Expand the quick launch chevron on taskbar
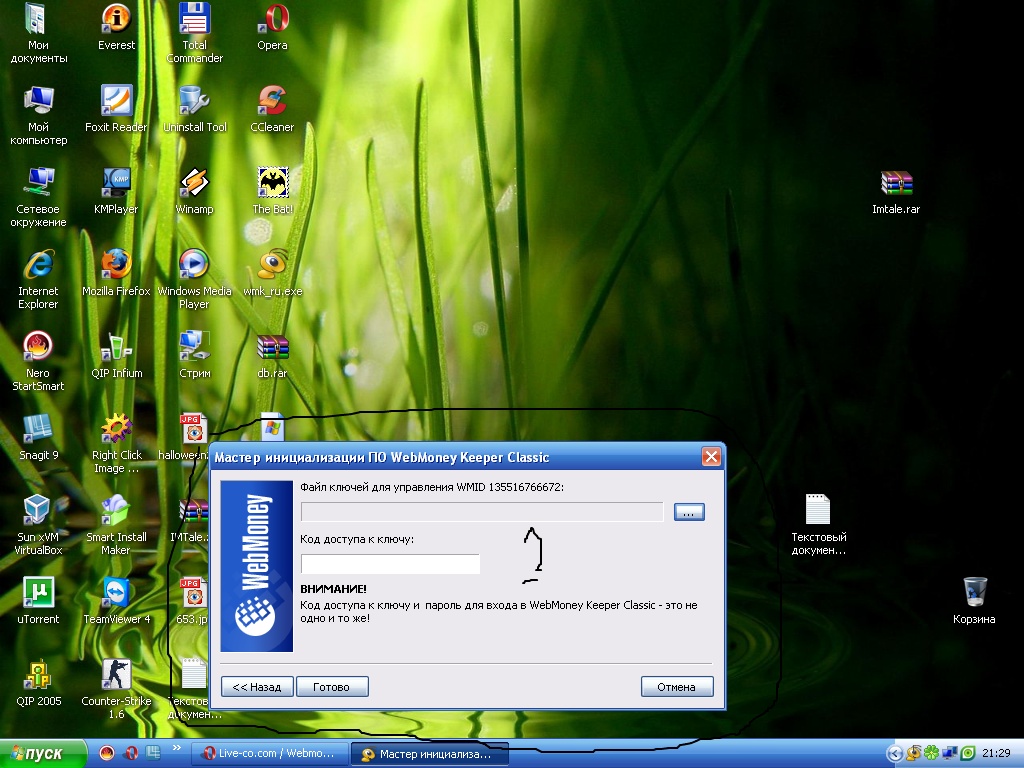Screen dimensions: 1024x768 (x=178, y=749)
